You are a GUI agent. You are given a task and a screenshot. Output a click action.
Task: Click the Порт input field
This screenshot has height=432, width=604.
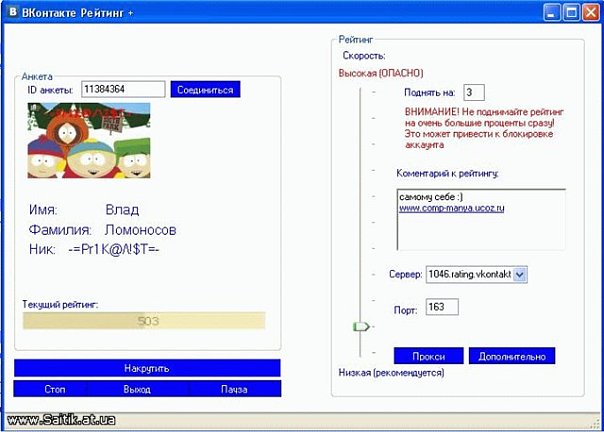pyautogui.click(x=441, y=307)
